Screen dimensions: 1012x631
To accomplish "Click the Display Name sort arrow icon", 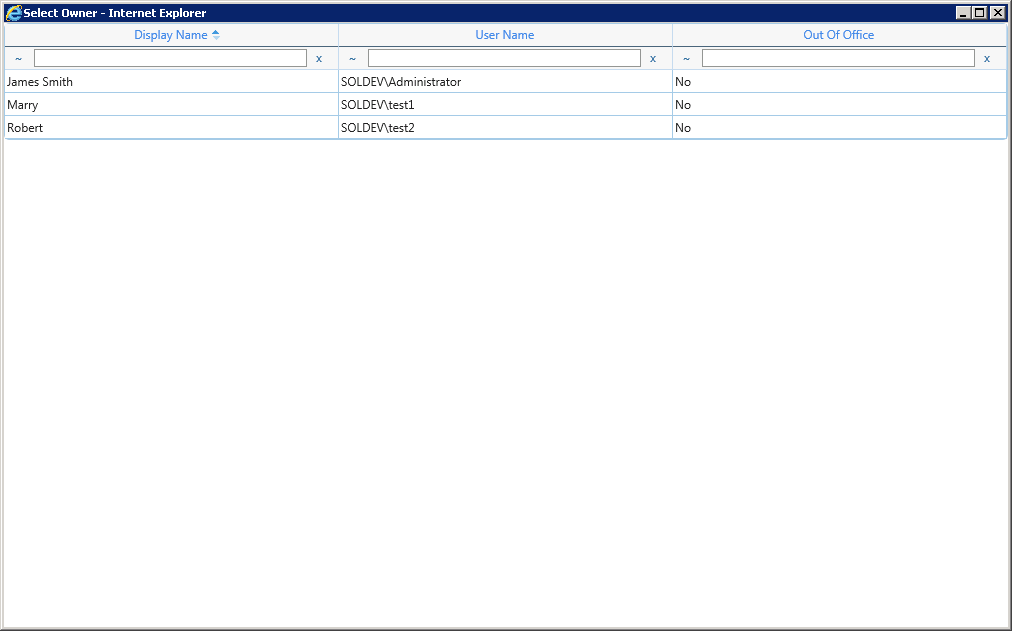I will [216, 35].
